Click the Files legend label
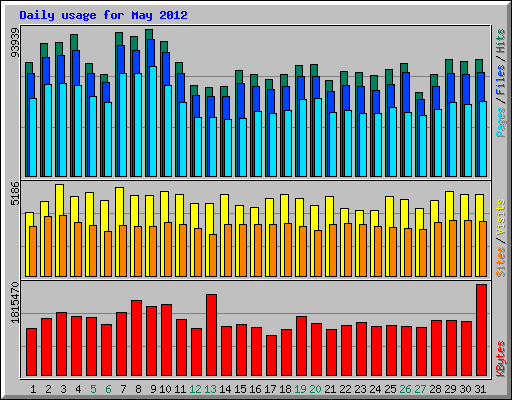Screen dimensions: 512x400 pyautogui.click(x=501, y=80)
